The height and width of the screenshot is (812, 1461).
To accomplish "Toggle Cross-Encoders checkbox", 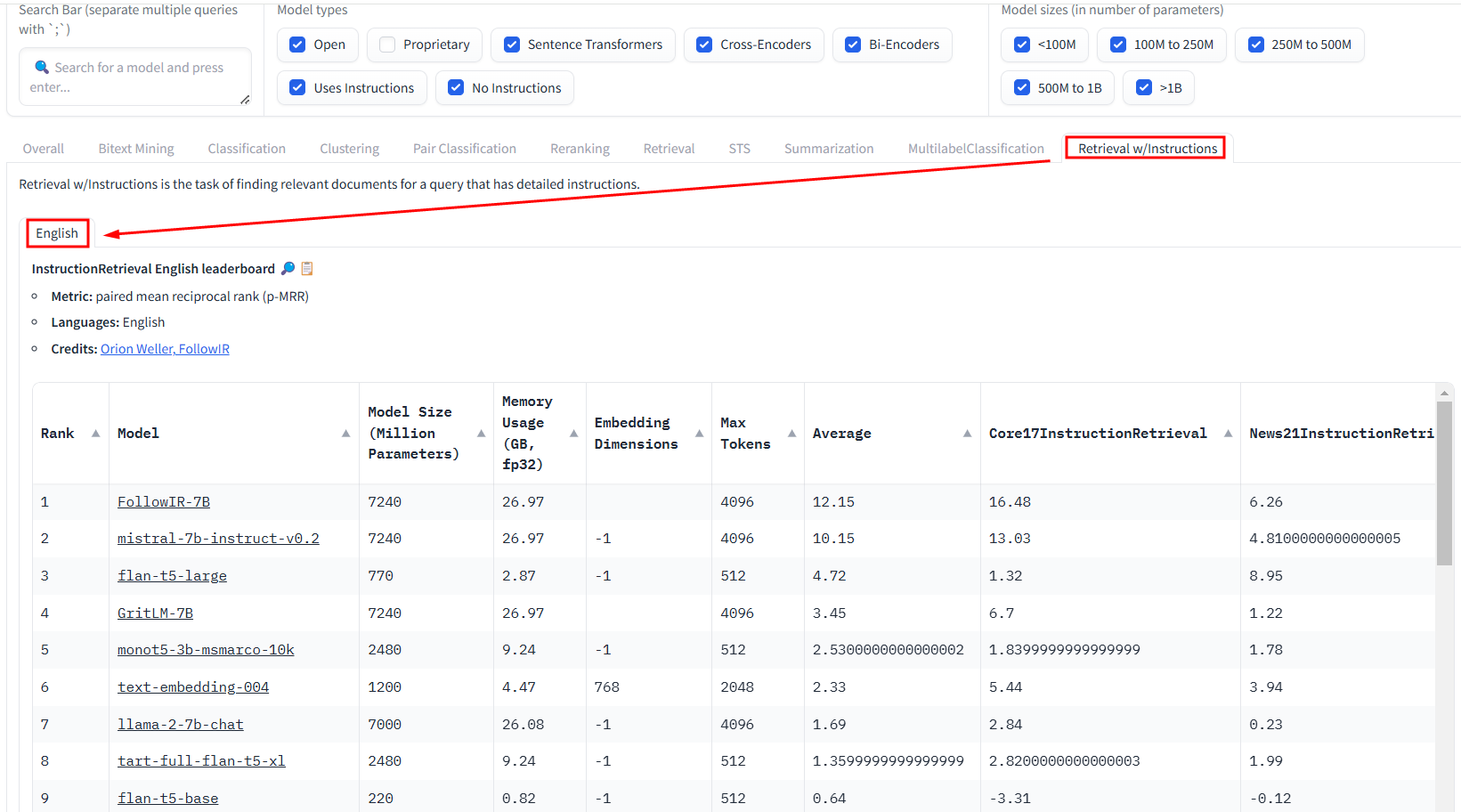I will pyautogui.click(x=704, y=45).
